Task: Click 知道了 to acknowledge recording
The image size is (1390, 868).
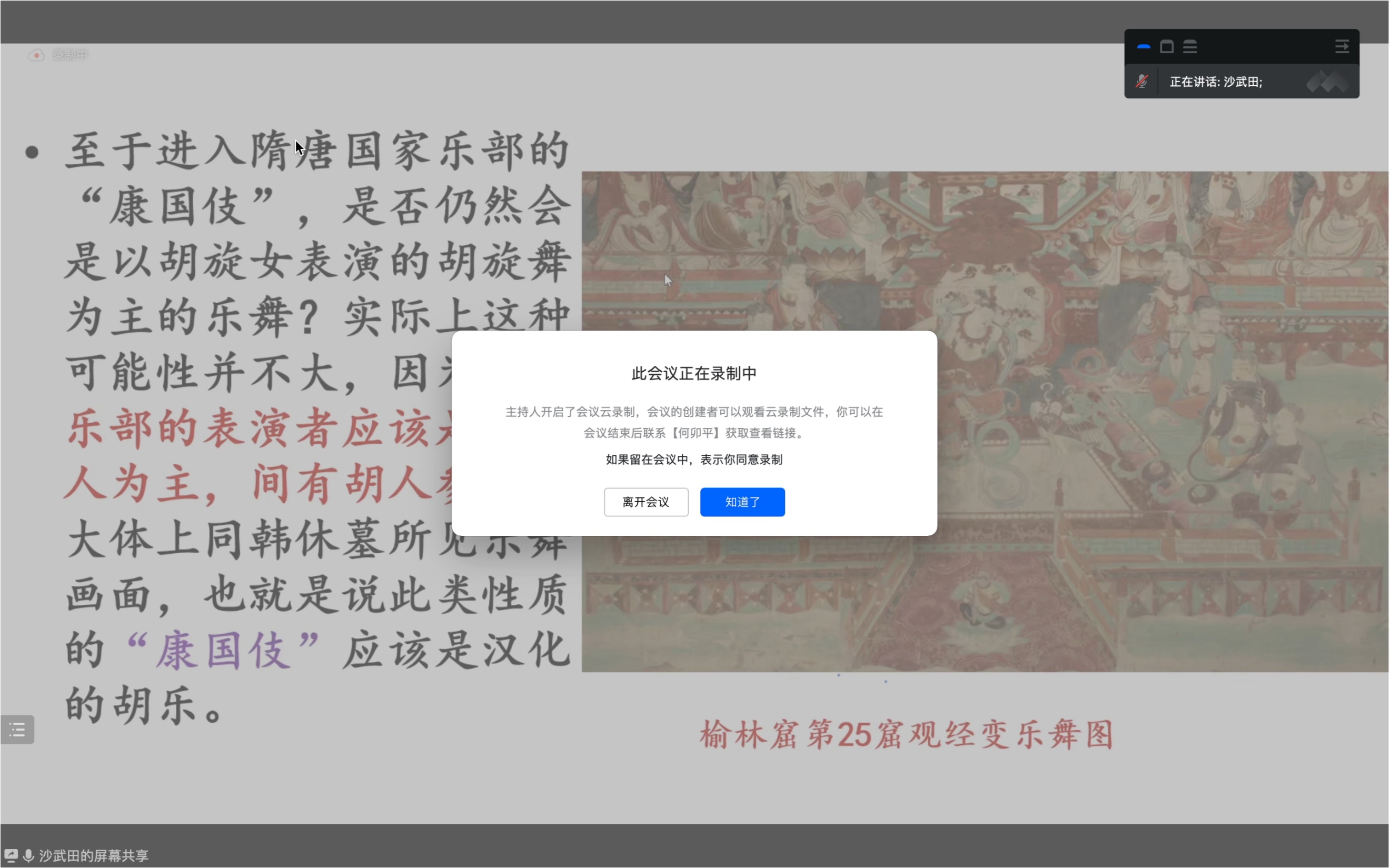Action: click(742, 501)
